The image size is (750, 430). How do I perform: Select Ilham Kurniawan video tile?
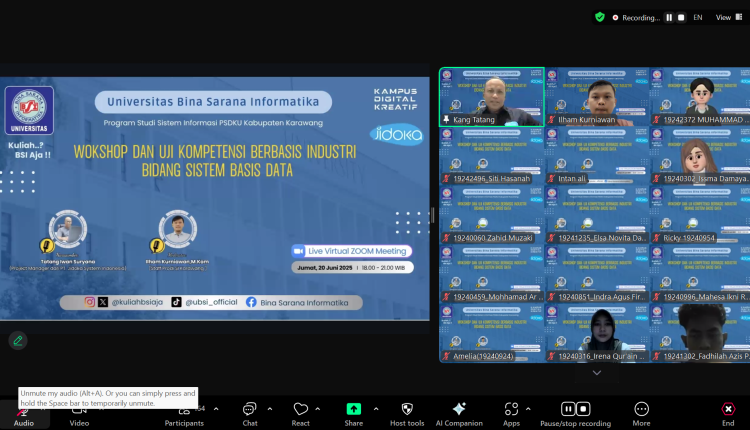coord(597,97)
